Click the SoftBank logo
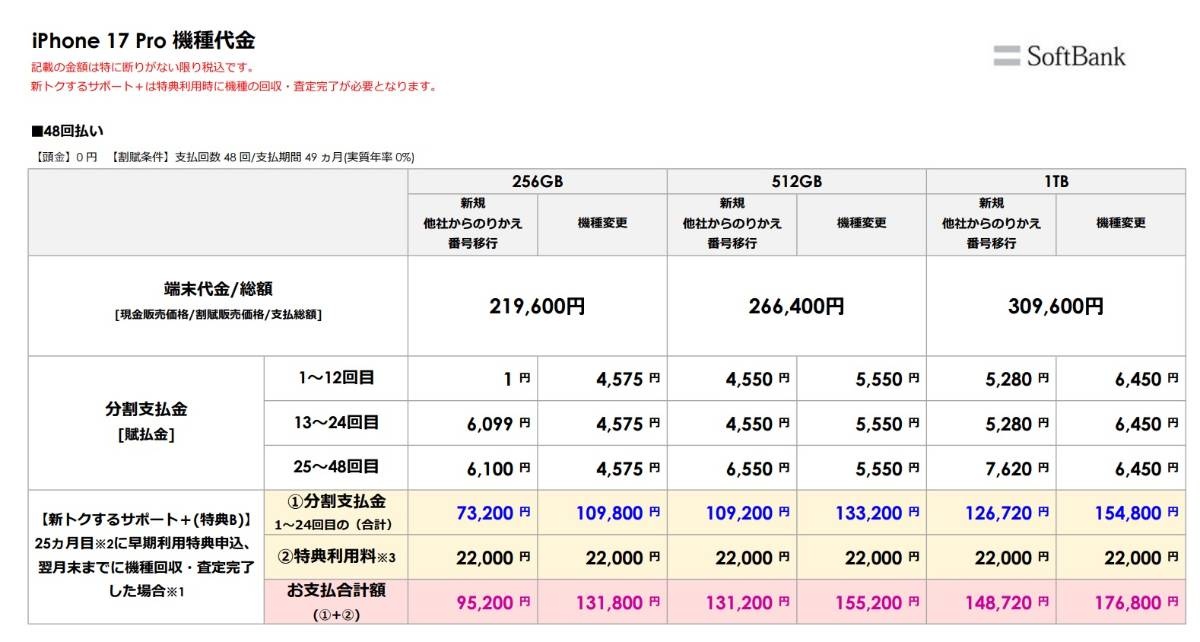Screen dimensions: 1200x642 pyautogui.click(x=1059, y=56)
